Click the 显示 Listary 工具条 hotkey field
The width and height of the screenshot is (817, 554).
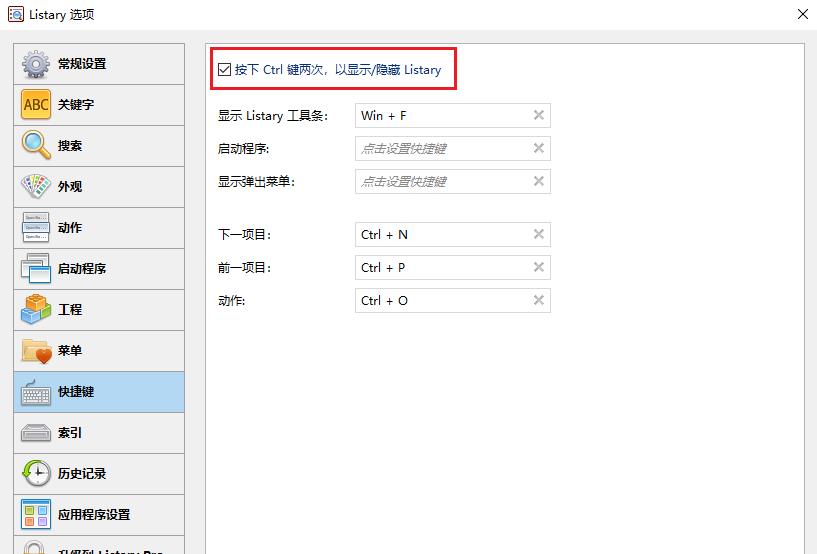pos(452,115)
